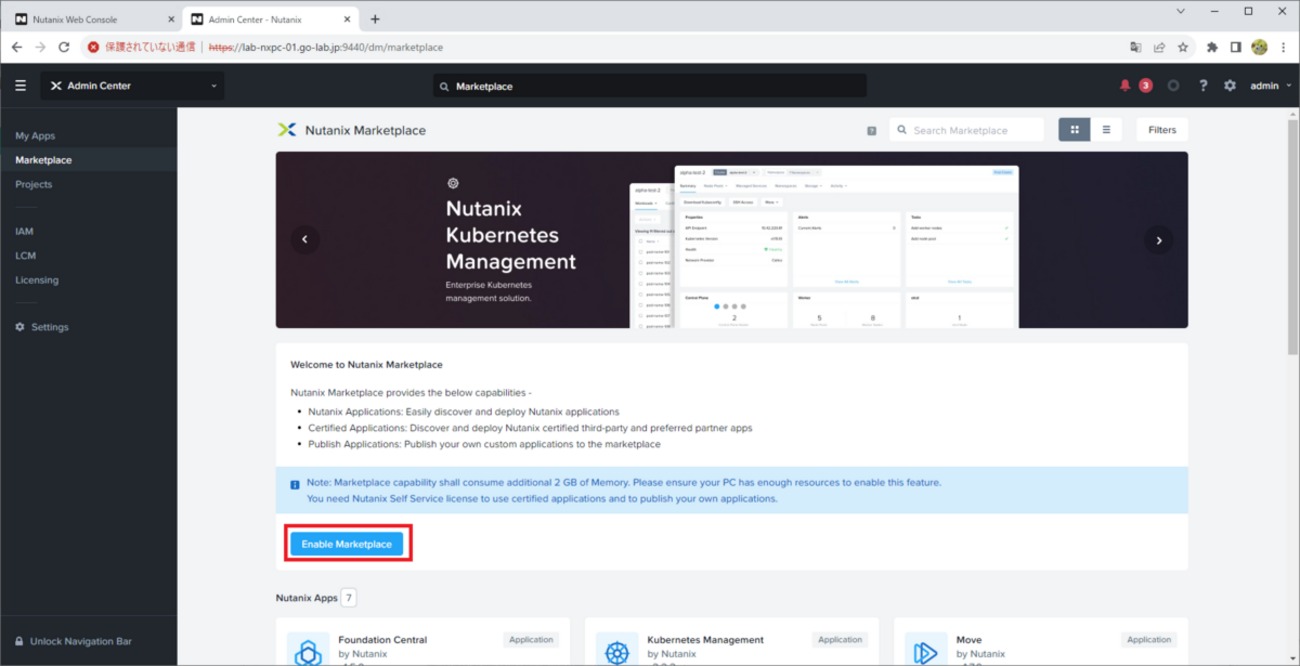Screen dimensions: 1300x666
Task: Go forward in browser
Action: 40,47
